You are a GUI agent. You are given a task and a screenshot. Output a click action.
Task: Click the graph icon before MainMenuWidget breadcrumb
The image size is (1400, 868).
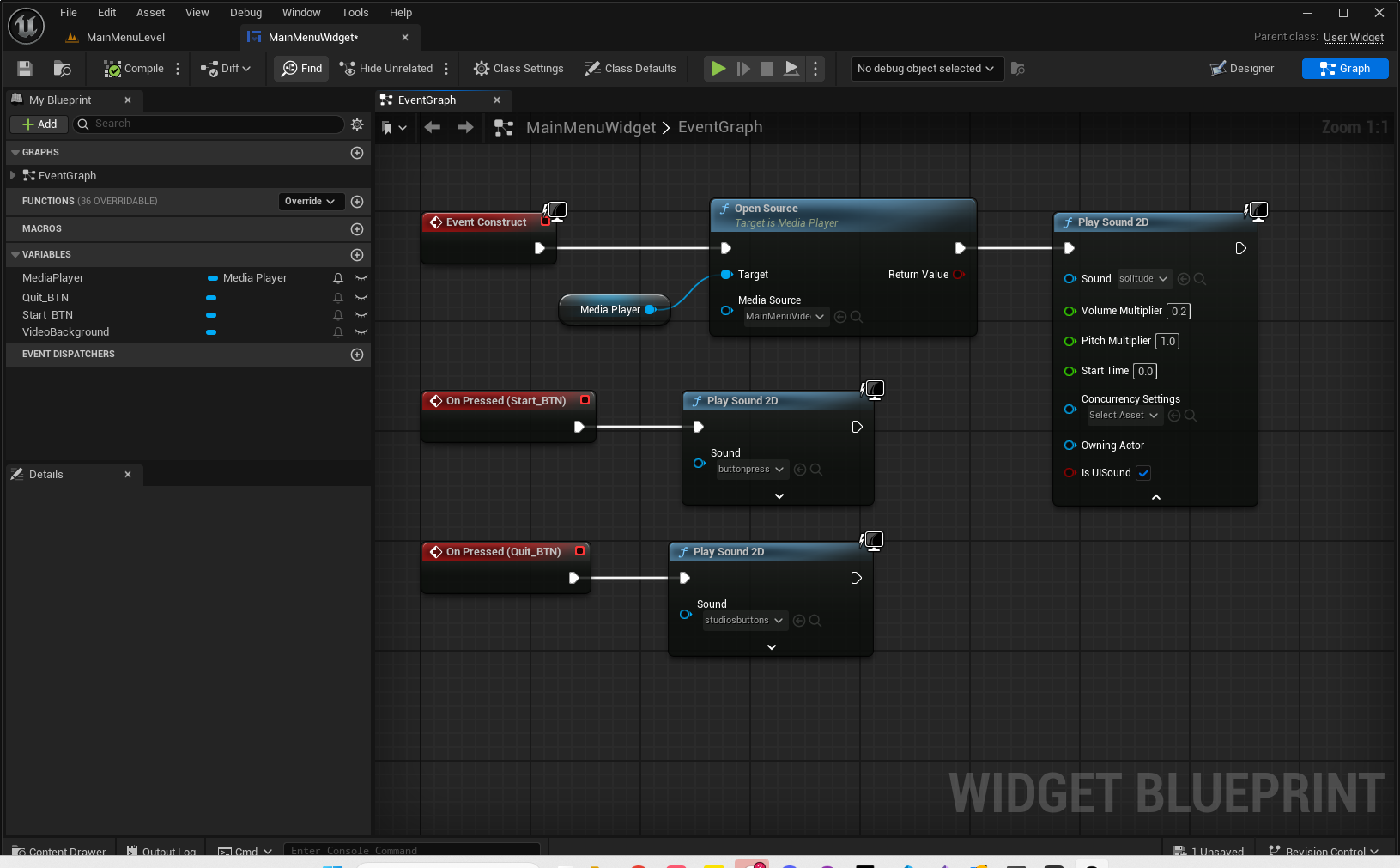coord(504,128)
